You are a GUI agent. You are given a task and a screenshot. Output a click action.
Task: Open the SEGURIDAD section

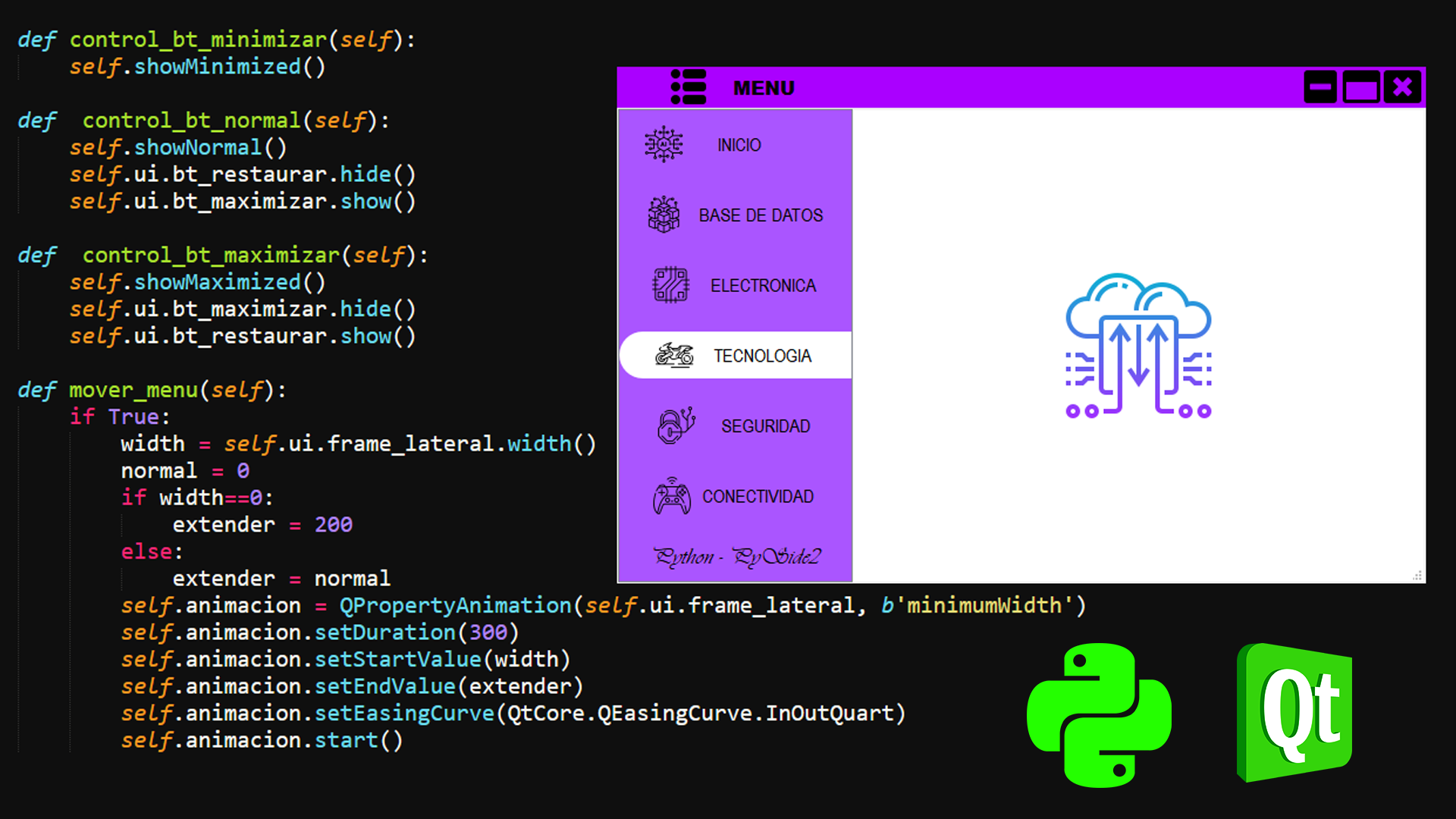pos(765,426)
